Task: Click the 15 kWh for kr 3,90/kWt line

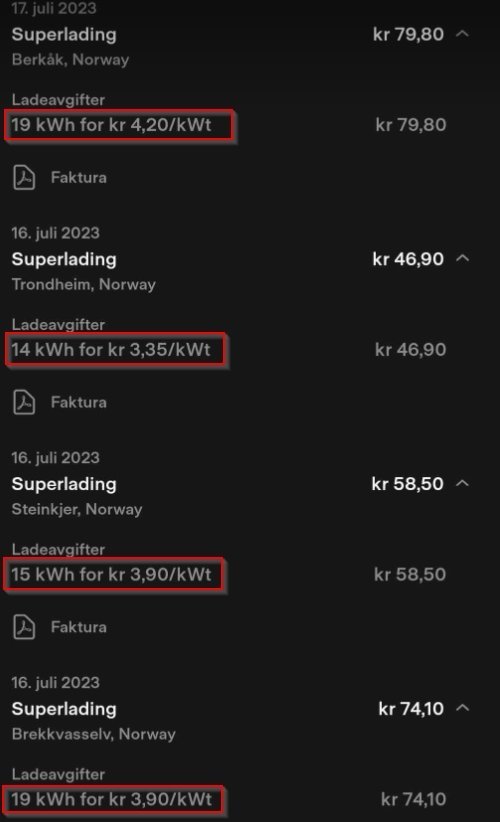Action: click(x=111, y=575)
